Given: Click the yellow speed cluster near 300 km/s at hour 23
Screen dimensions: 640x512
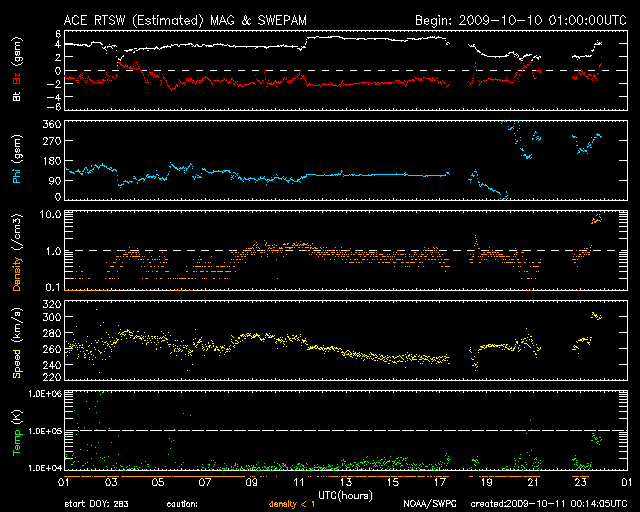Looking at the screenshot, I should click(597, 316).
